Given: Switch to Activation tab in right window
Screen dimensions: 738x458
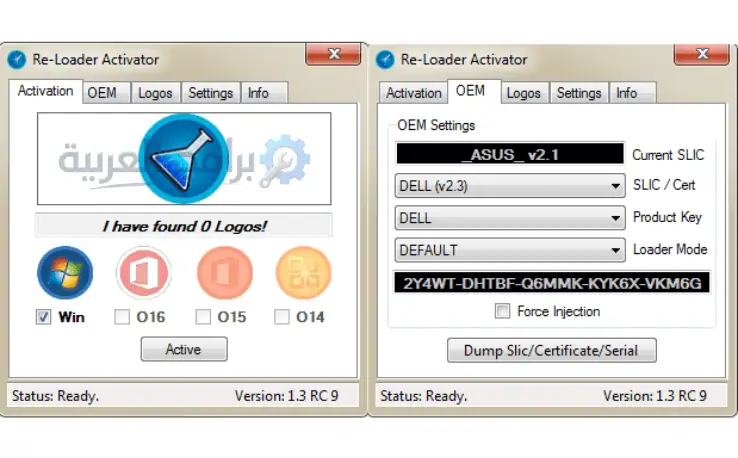Looking at the screenshot, I should (x=414, y=93).
